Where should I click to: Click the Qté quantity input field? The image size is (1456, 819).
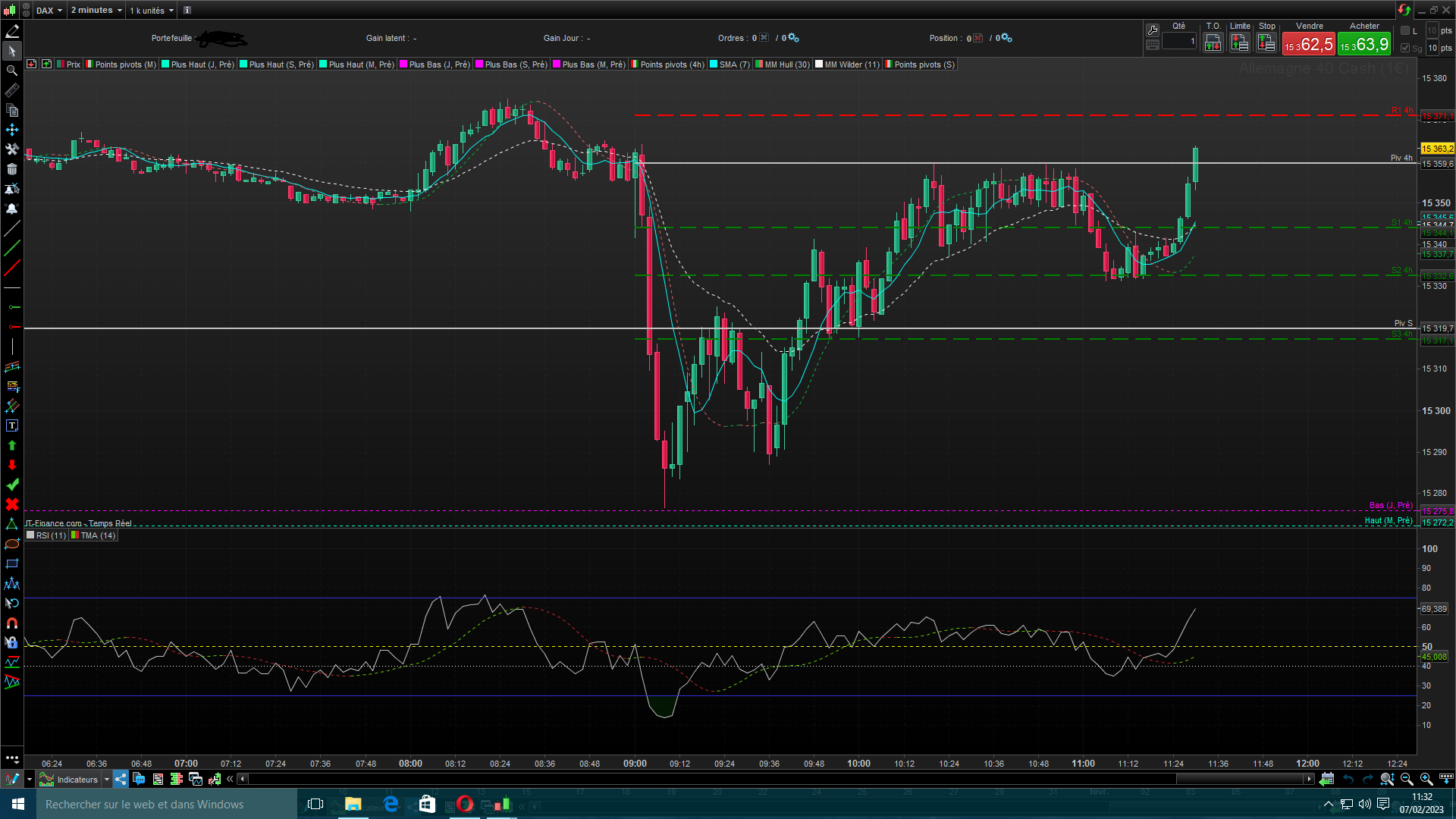tap(1179, 42)
